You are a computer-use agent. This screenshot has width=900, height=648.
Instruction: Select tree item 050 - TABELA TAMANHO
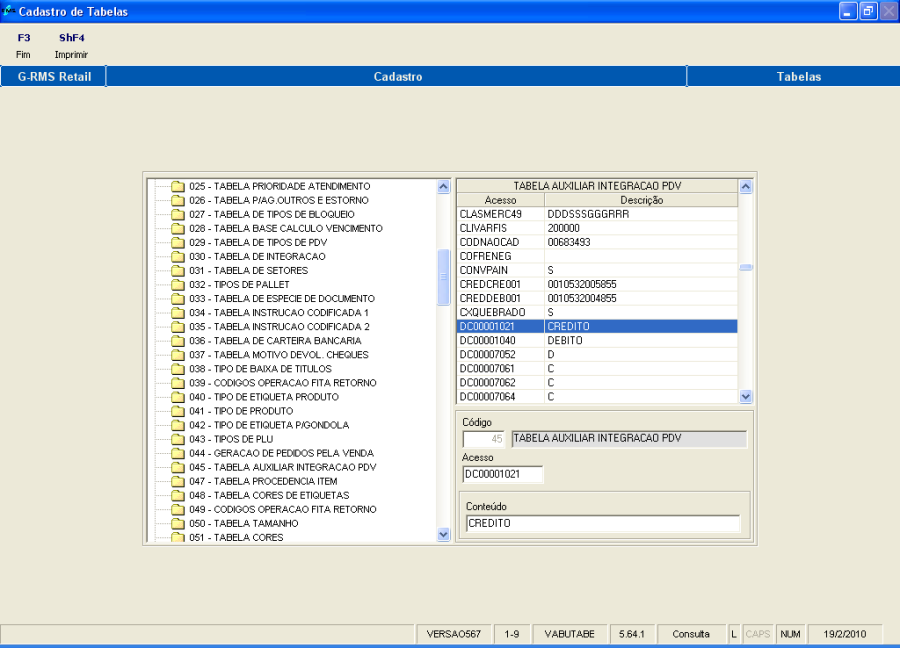pyautogui.click(x=243, y=523)
